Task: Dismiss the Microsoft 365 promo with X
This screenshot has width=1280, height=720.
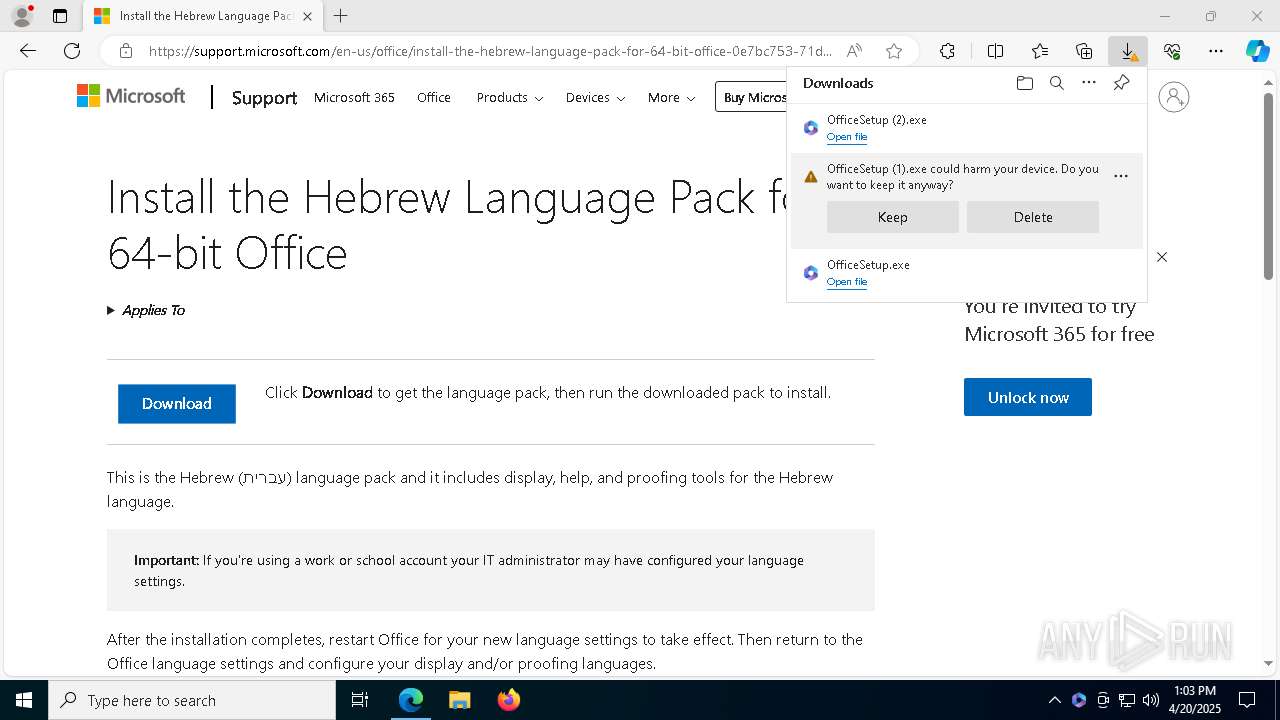Action: pyautogui.click(x=1162, y=257)
